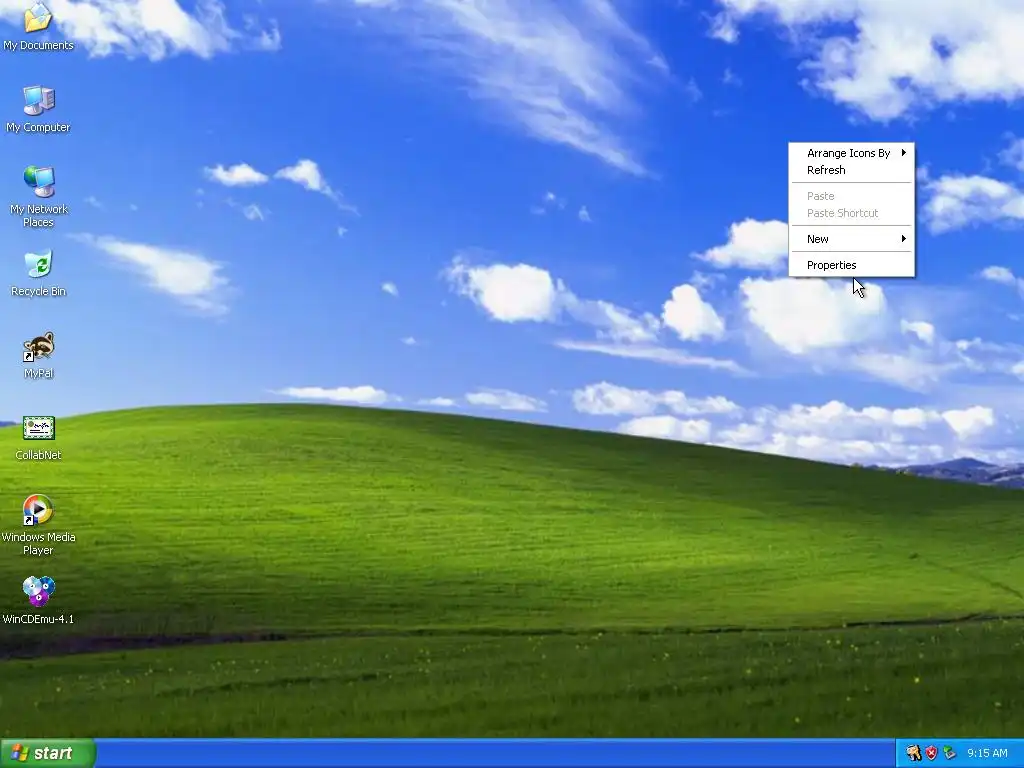This screenshot has width=1024, height=768.
Task: Click the Safely Remove Hardware tray icon
Action: pyautogui.click(x=950, y=753)
